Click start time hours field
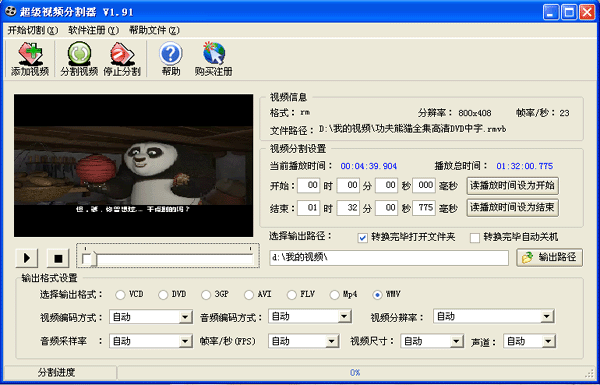This screenshot has height=385, width=600. tap(308, 186)
